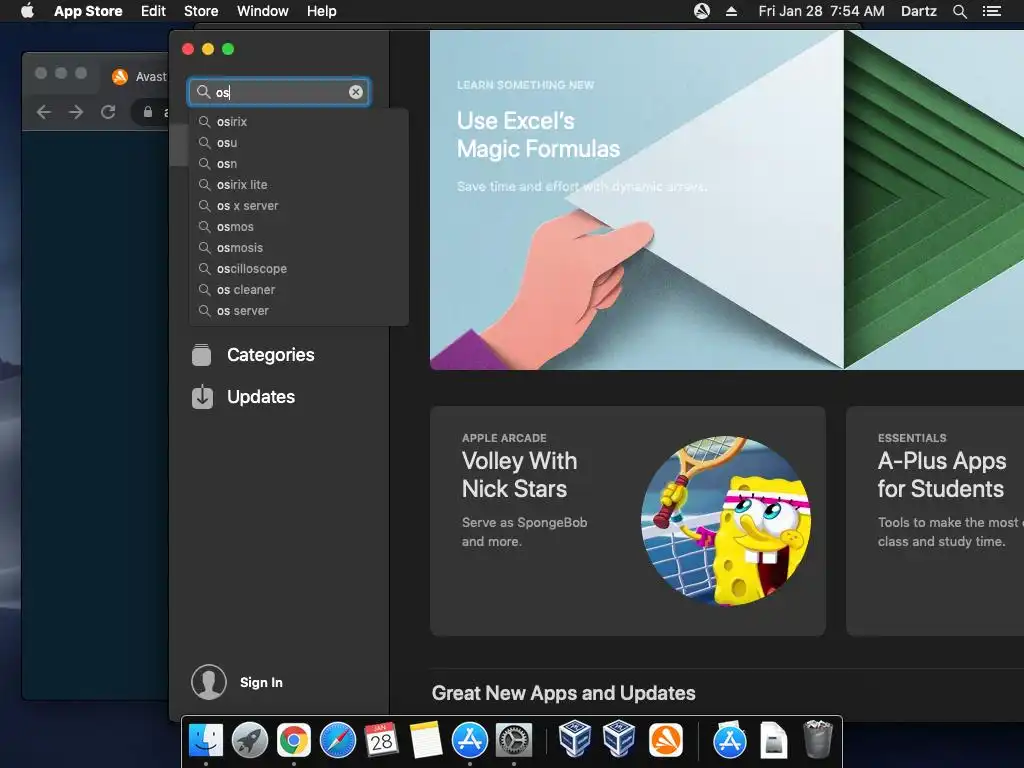Choose the 'osirix lite' search suggestion
Screen dimensions: 1024x768
(298, 185)
